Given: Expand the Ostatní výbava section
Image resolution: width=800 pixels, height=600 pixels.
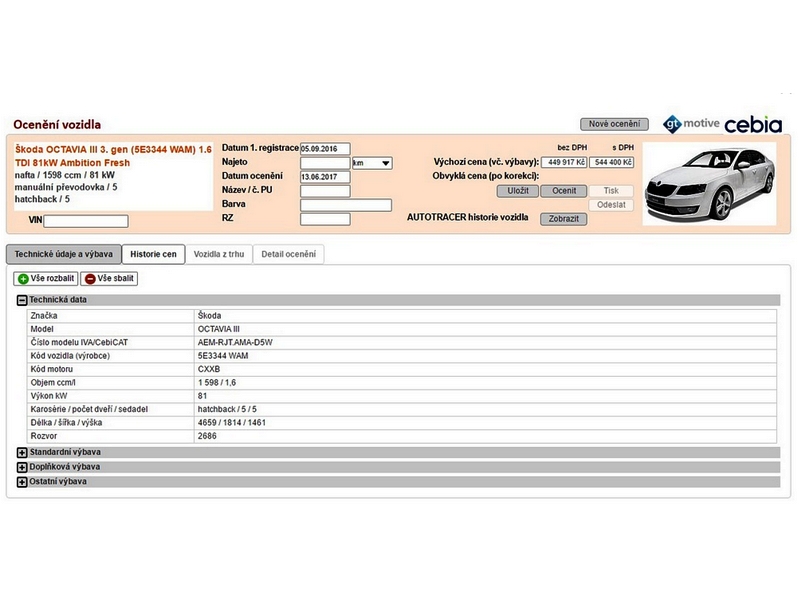Looking at the screenshot, I should 22,482.
